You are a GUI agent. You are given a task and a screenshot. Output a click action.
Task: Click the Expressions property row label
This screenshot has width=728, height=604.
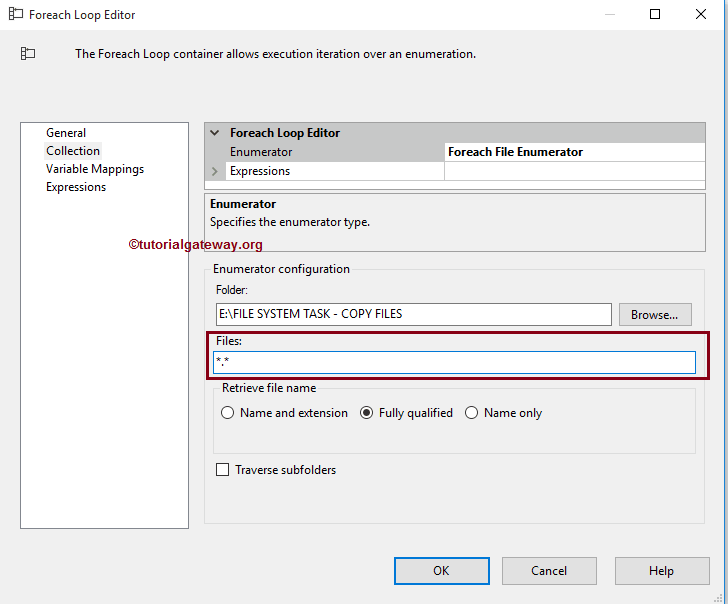[260, 171]
